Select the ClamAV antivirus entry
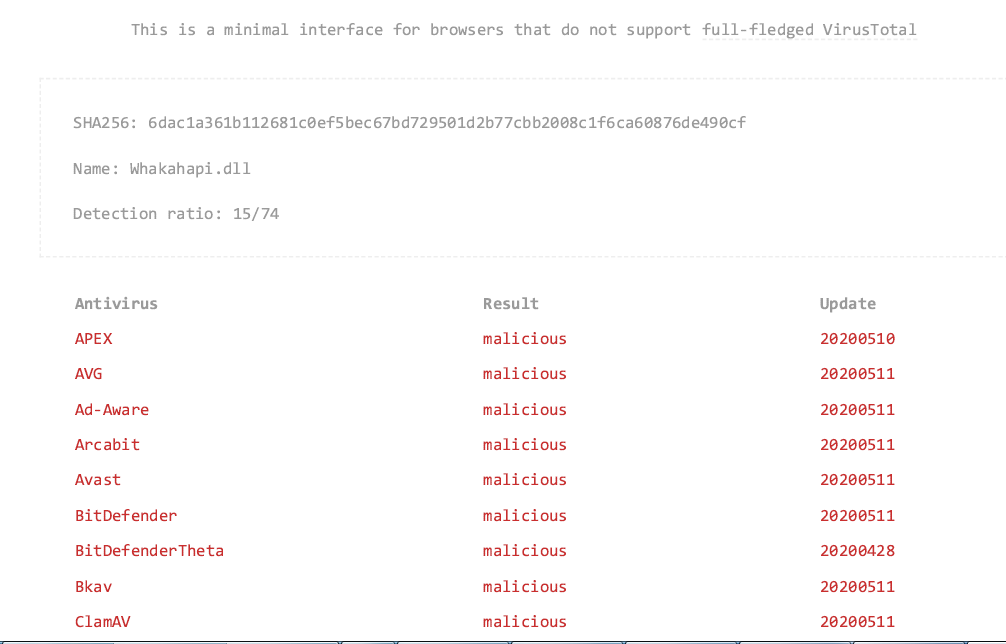The image size is (1006, 644). [x=103, y=622]
